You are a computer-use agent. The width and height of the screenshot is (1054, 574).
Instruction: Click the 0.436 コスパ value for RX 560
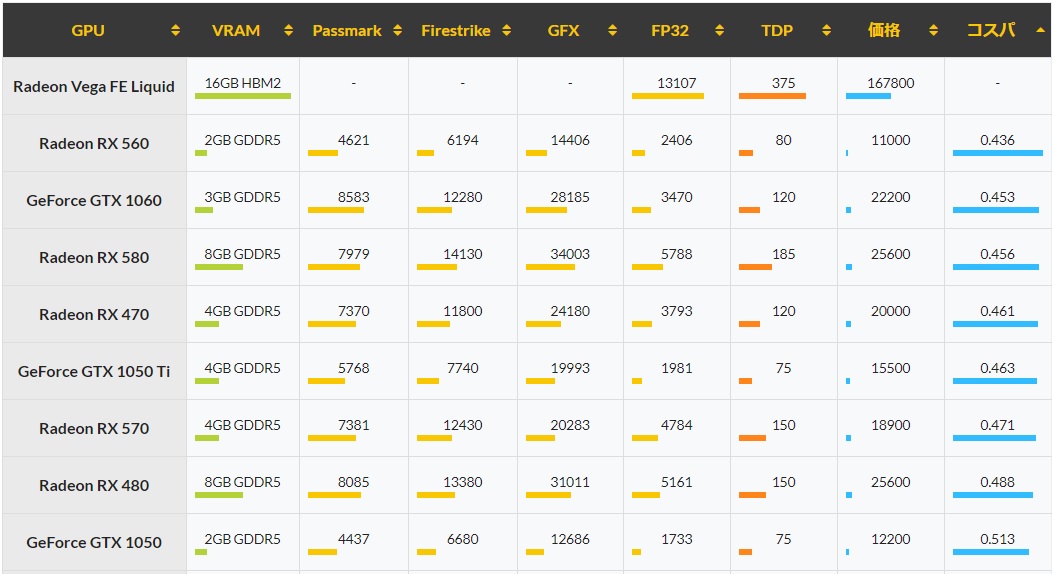(998, 140)
